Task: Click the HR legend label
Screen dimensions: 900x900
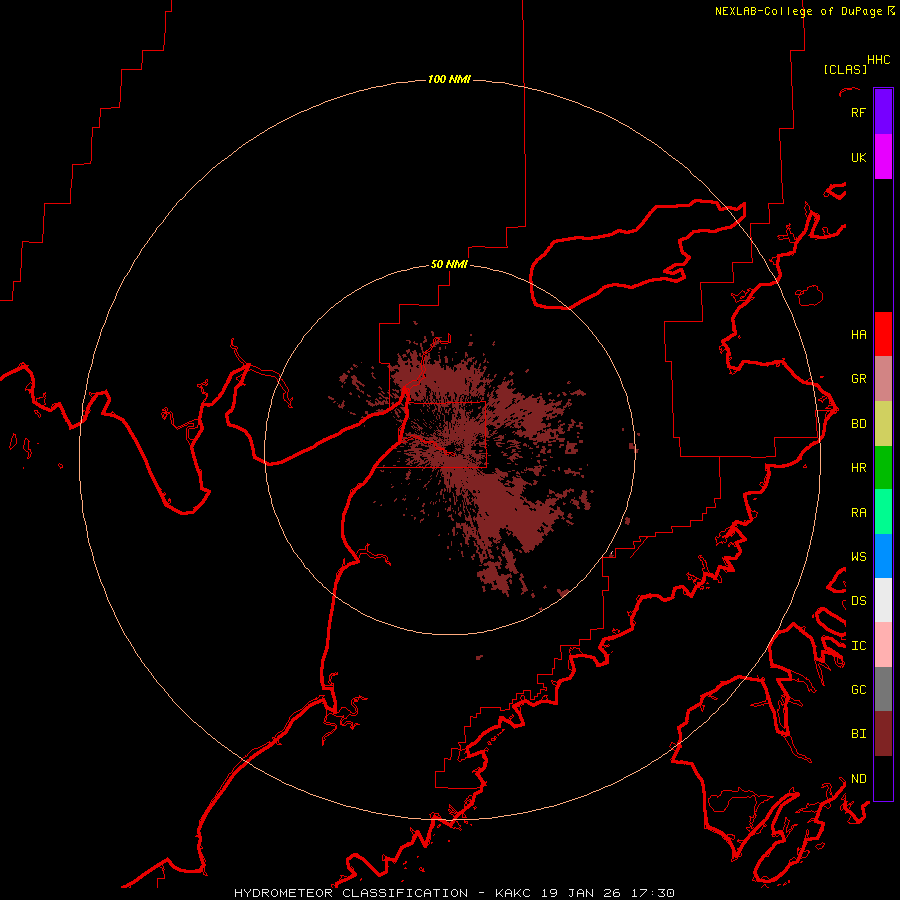Action: click(858, 468)
